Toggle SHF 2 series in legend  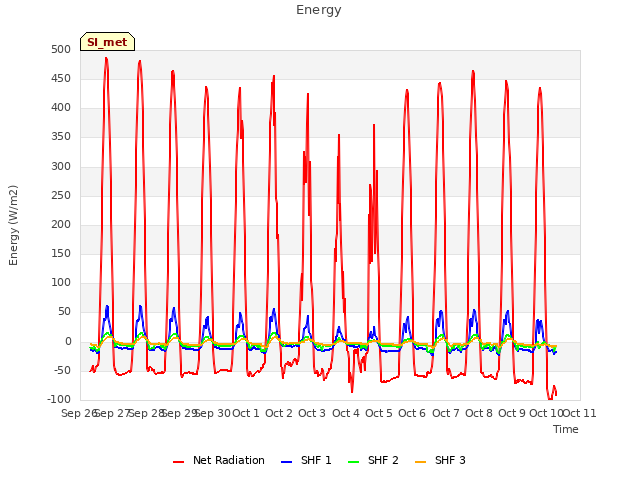tap(373, 460)
